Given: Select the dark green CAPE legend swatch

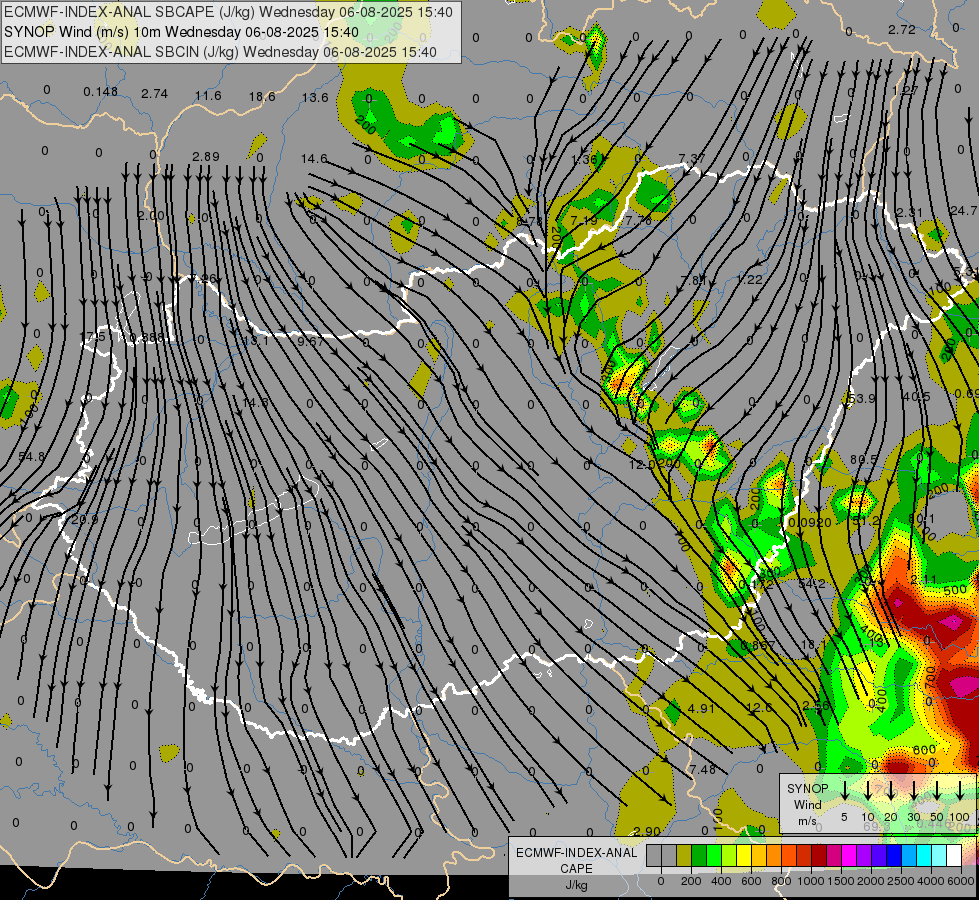Looking at the screenshot, I should pyautogui.click(x=699, y=856).
